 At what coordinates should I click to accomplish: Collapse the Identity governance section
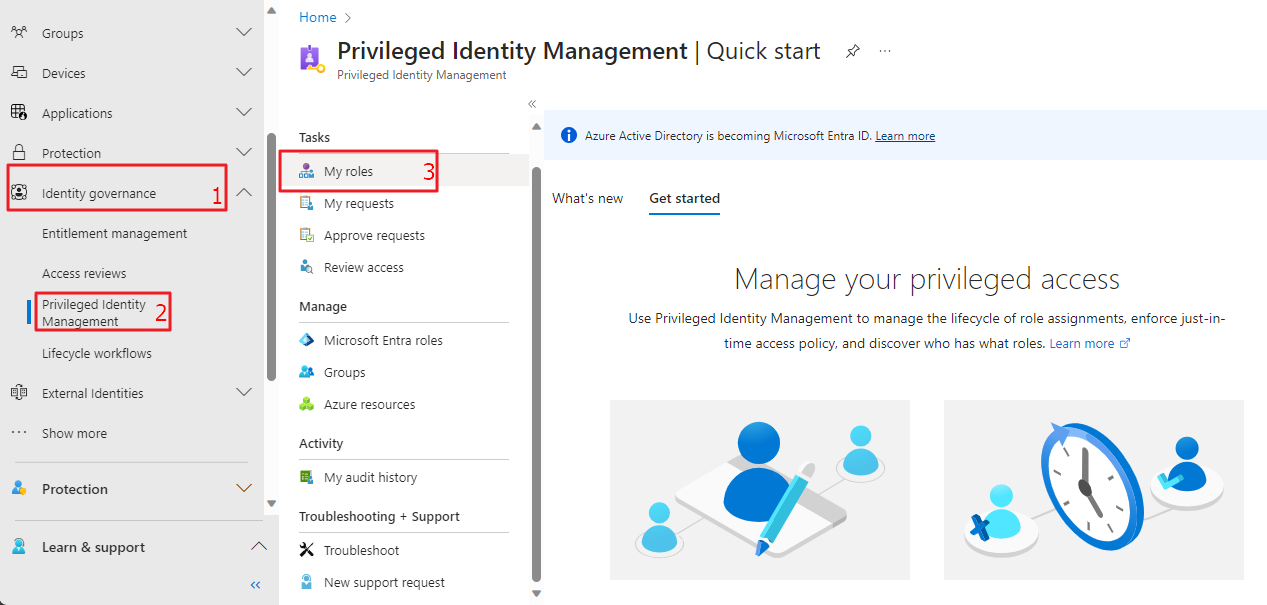coord(243,193)
